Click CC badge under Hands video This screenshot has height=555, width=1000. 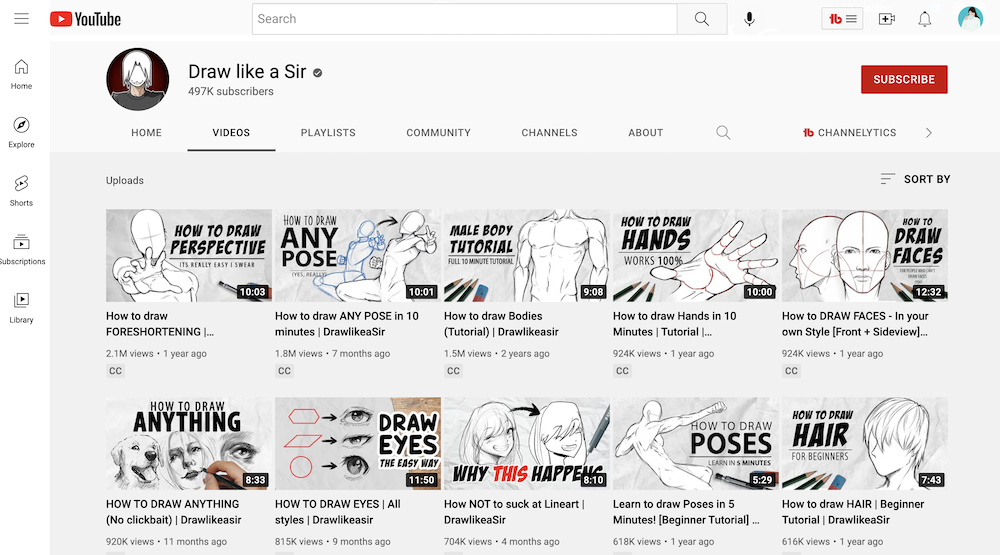[x=622, y=371]
